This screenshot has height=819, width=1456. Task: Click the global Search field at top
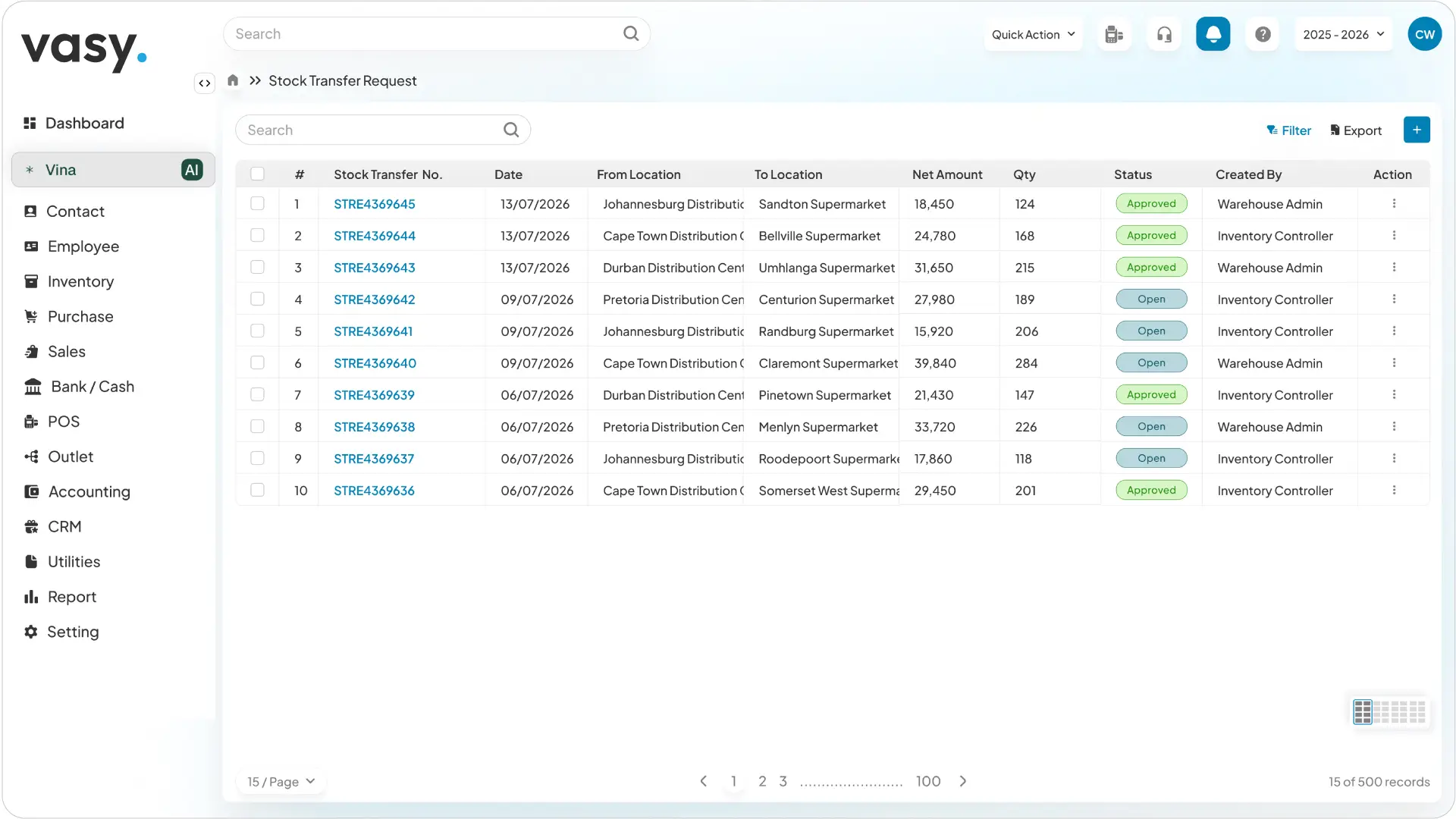(x=437, y=34)
